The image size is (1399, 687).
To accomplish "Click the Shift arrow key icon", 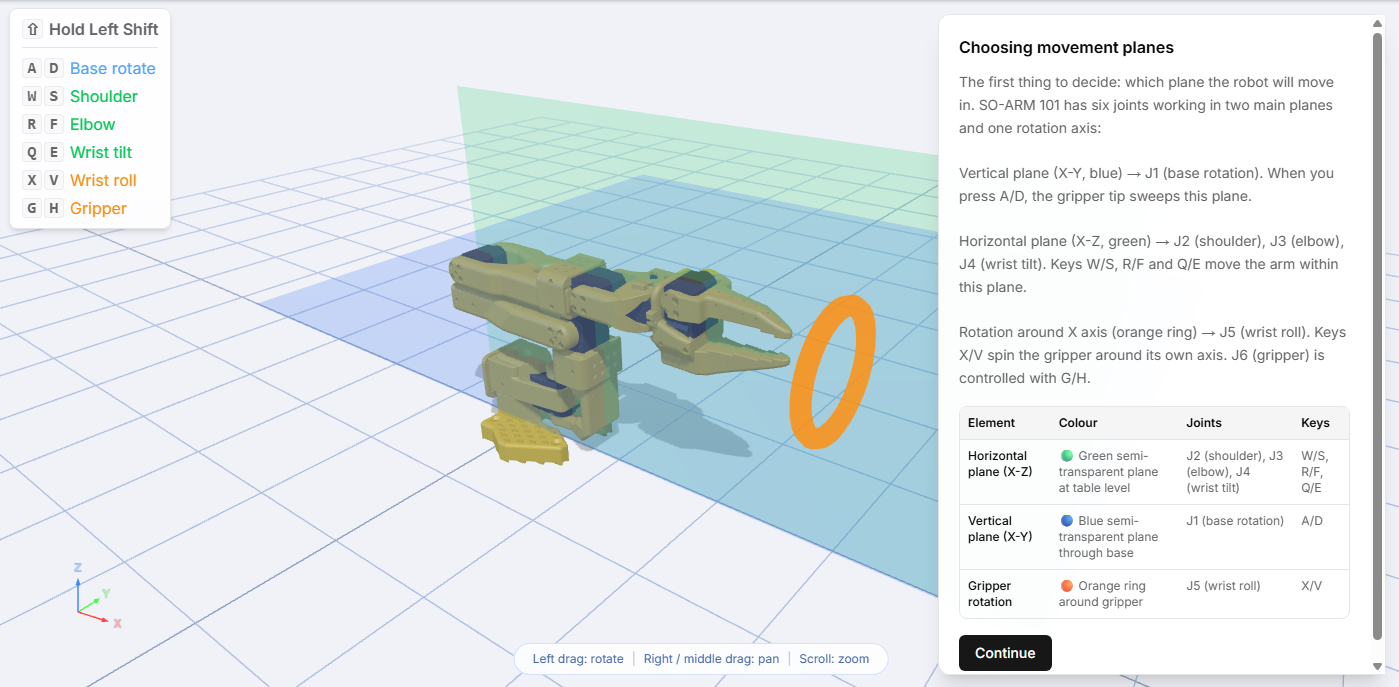I will point(32,29).
